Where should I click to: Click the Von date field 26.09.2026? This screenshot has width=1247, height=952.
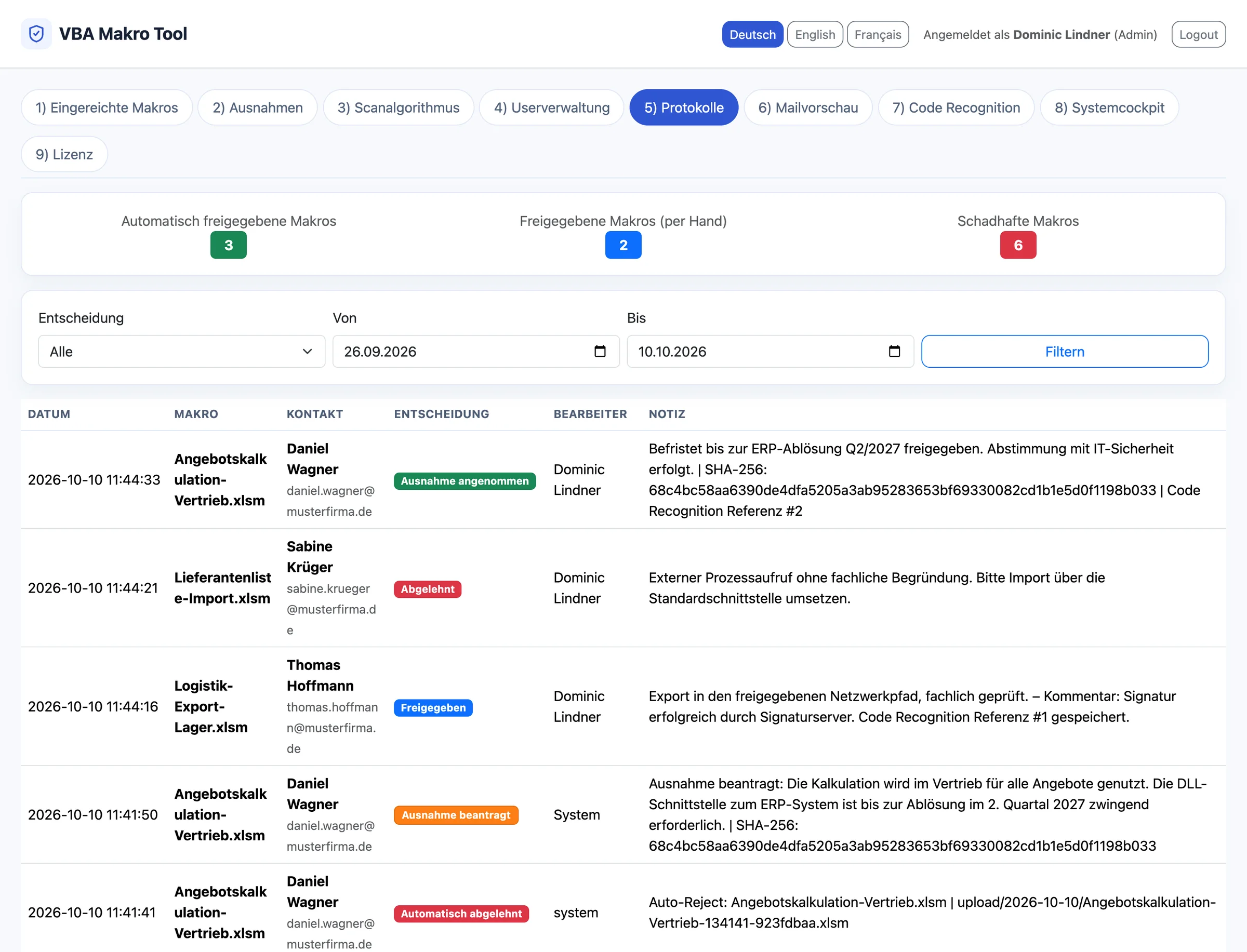[x=475, y=351]
